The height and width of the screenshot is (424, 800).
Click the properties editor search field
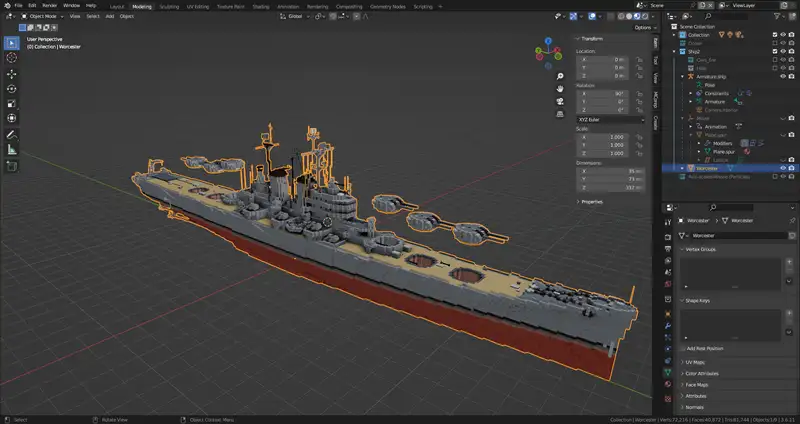(731, 207)
